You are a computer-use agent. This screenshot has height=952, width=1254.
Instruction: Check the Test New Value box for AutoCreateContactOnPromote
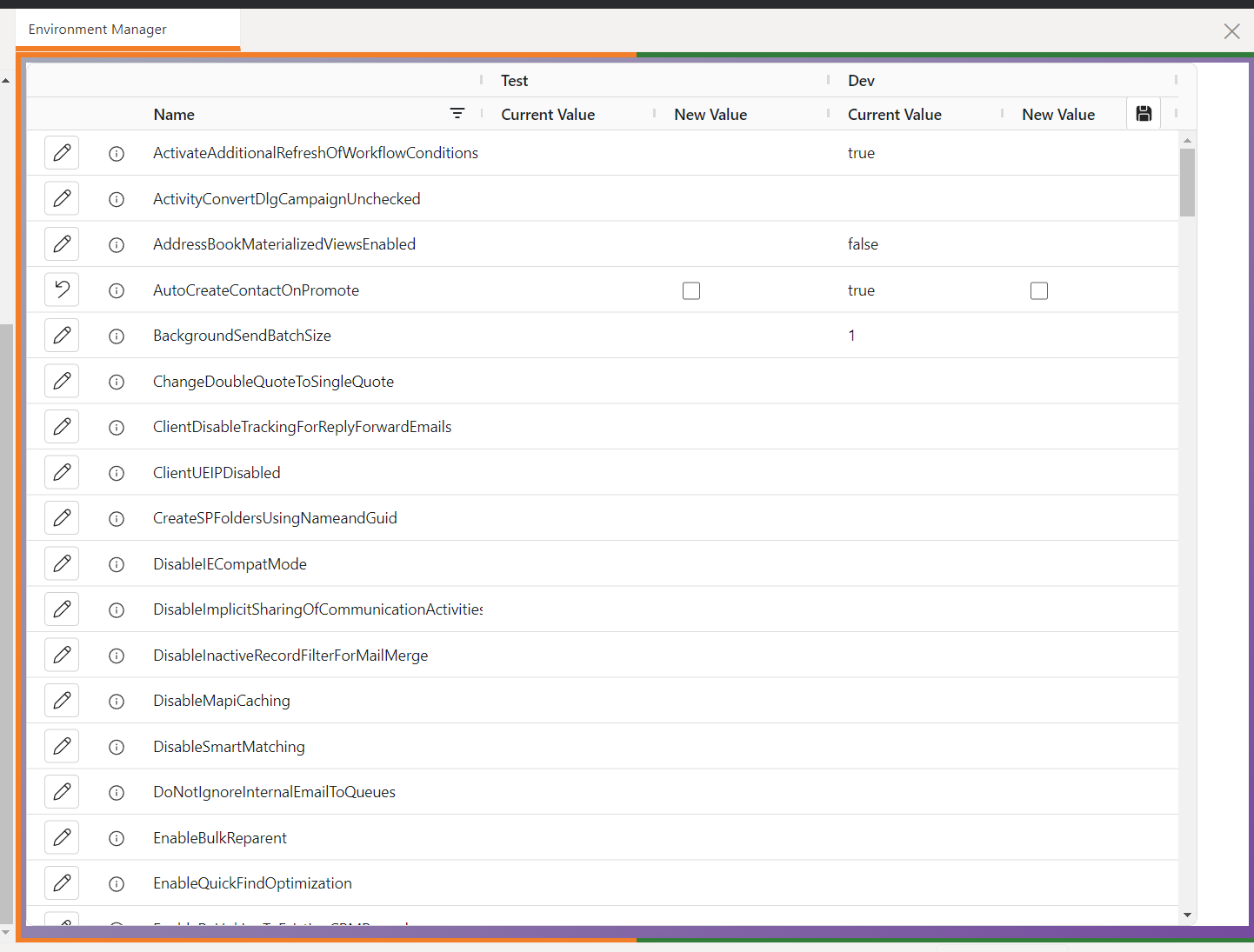click(690, 290)
